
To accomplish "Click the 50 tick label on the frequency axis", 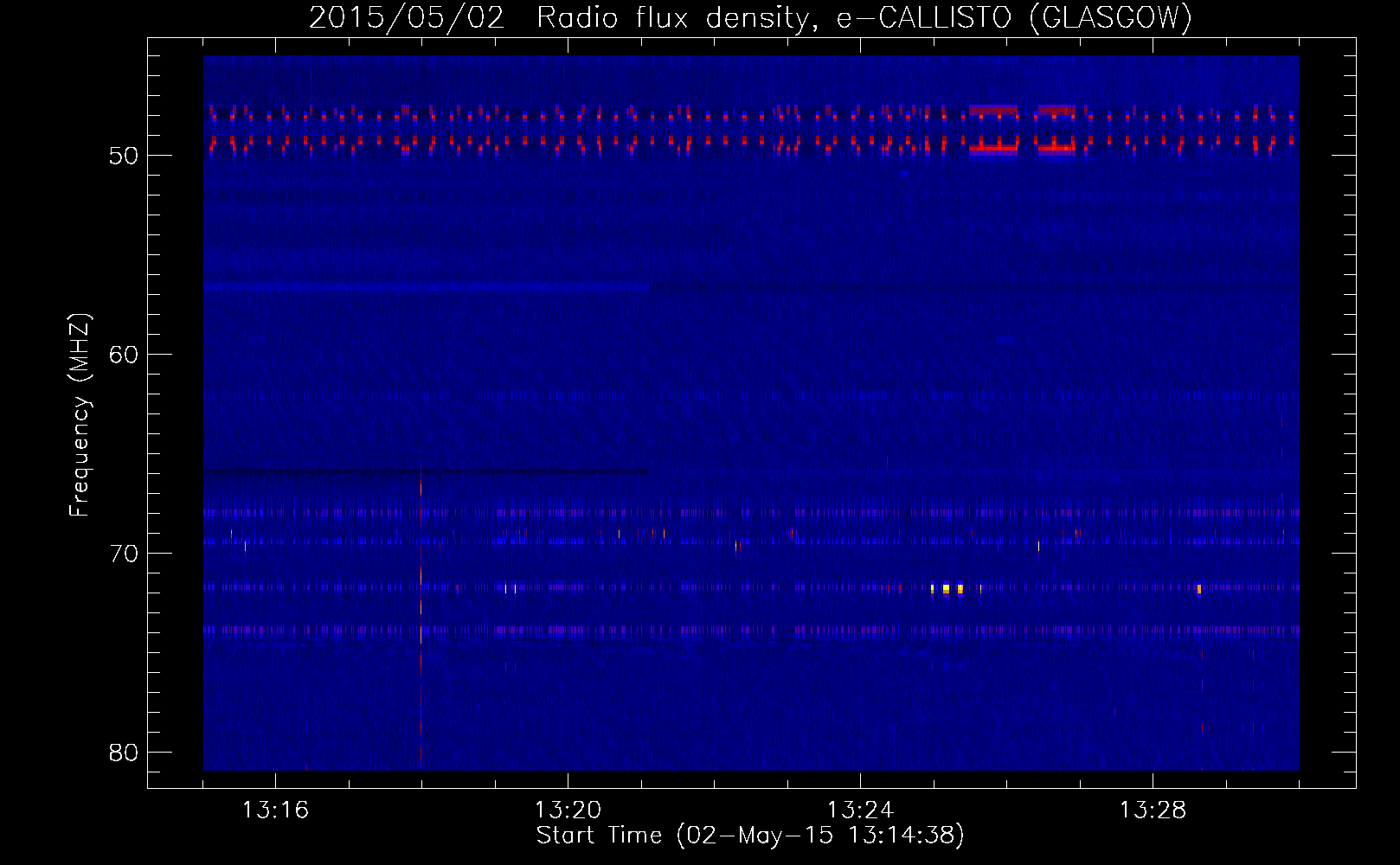I will click(x=125, y=156).
